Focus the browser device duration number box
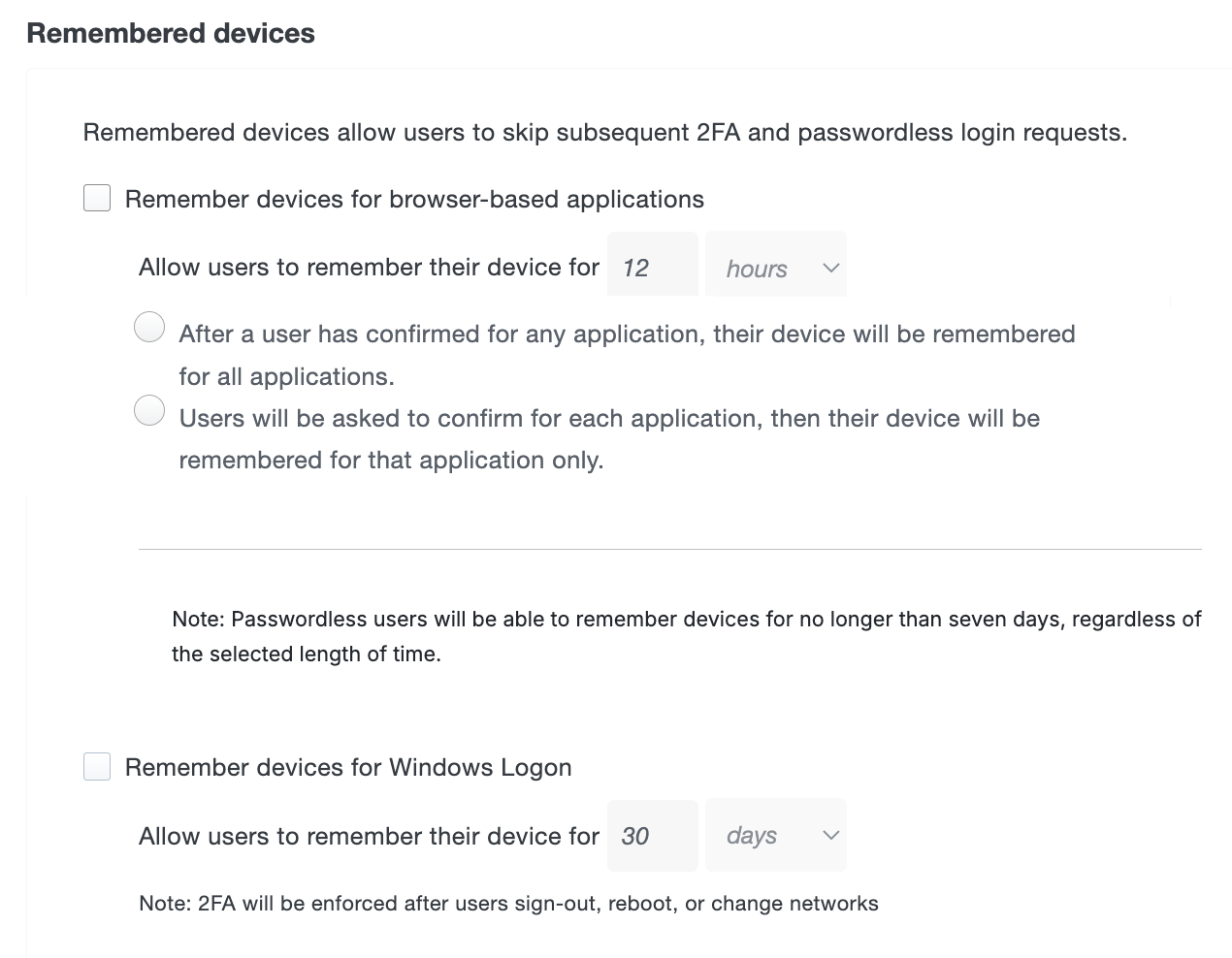Viewport: 1232px width, 958px height. [652, 264]
